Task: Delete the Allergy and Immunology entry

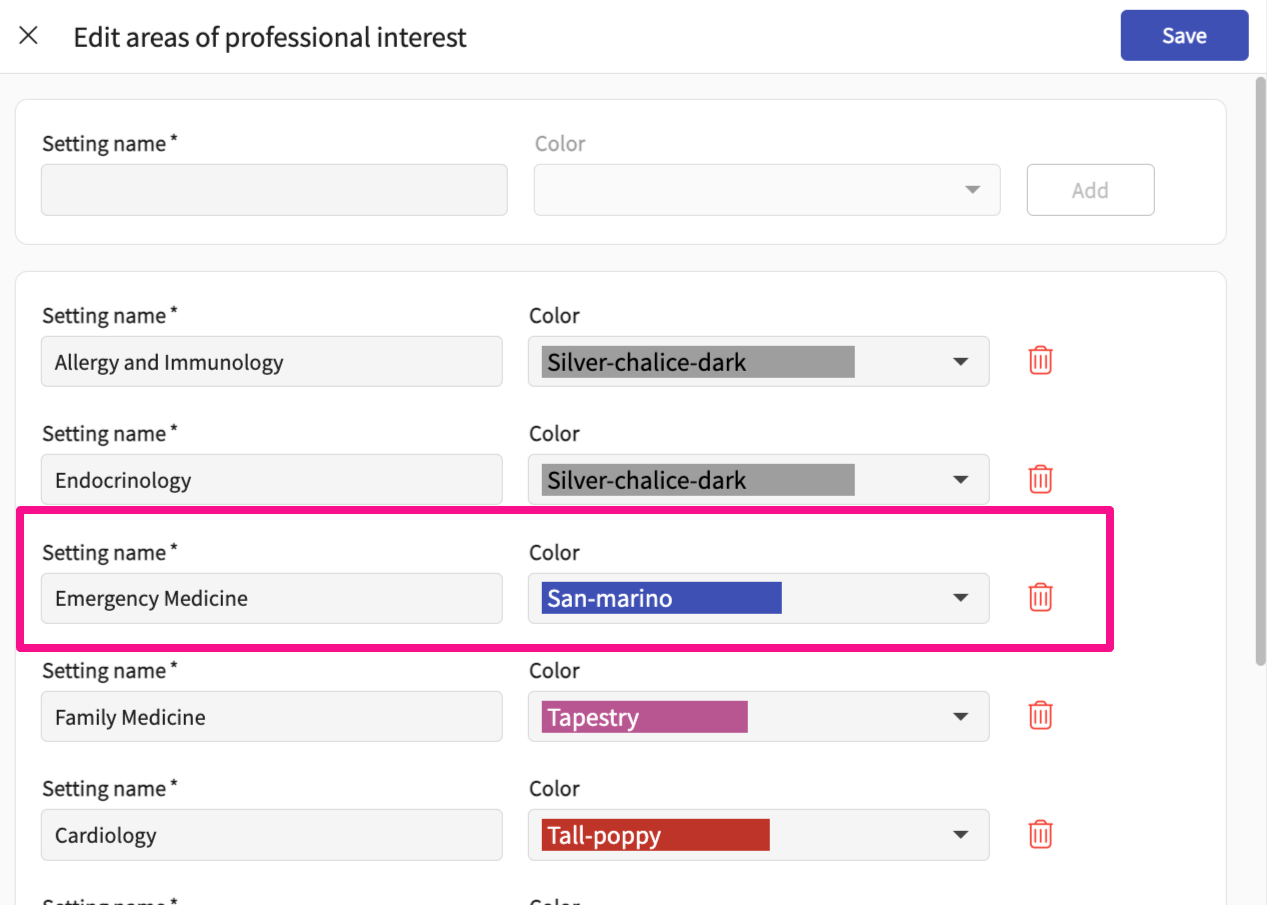Action: [x=1040, y=361]
